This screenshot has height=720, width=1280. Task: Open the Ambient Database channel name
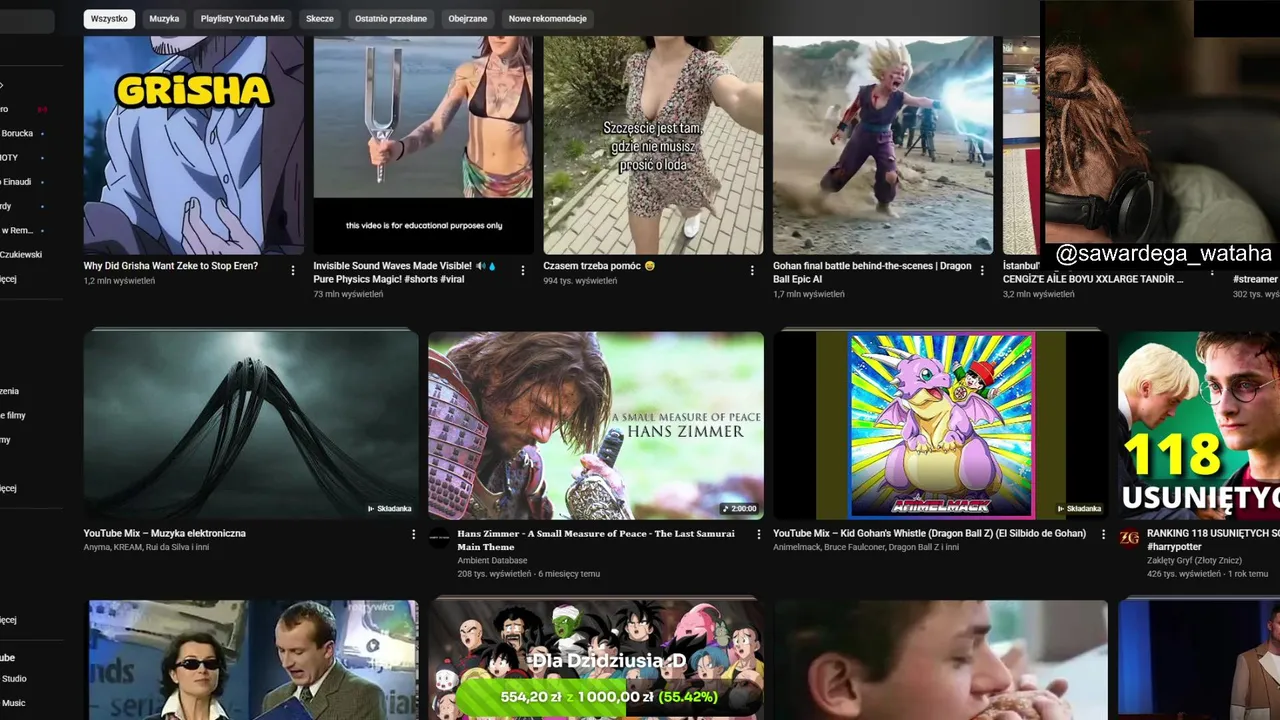tap(492, 561)
